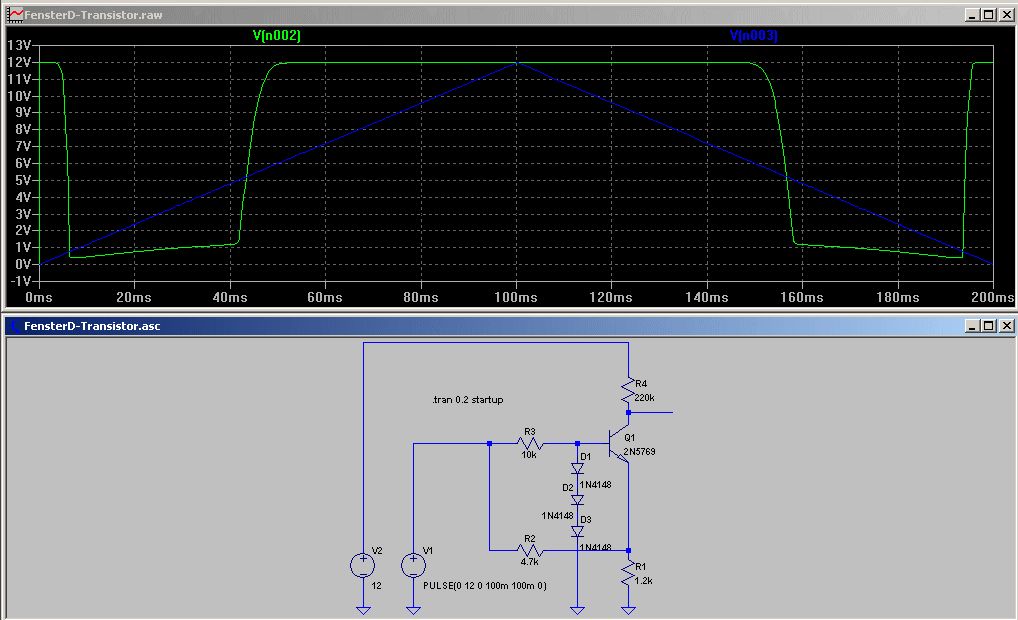
Task: Minimize the FensterD-Transistor.asc schematic window
Action: (972, 326)
